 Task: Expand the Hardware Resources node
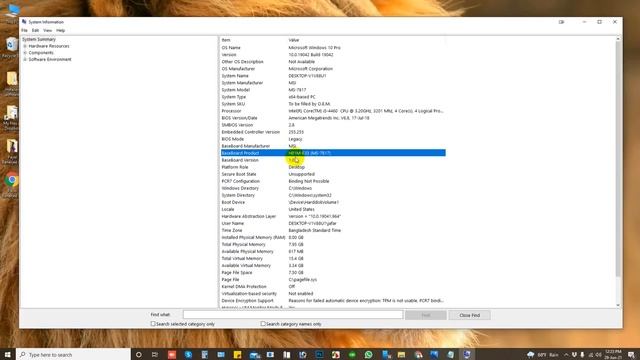click(x=25, y=46)
